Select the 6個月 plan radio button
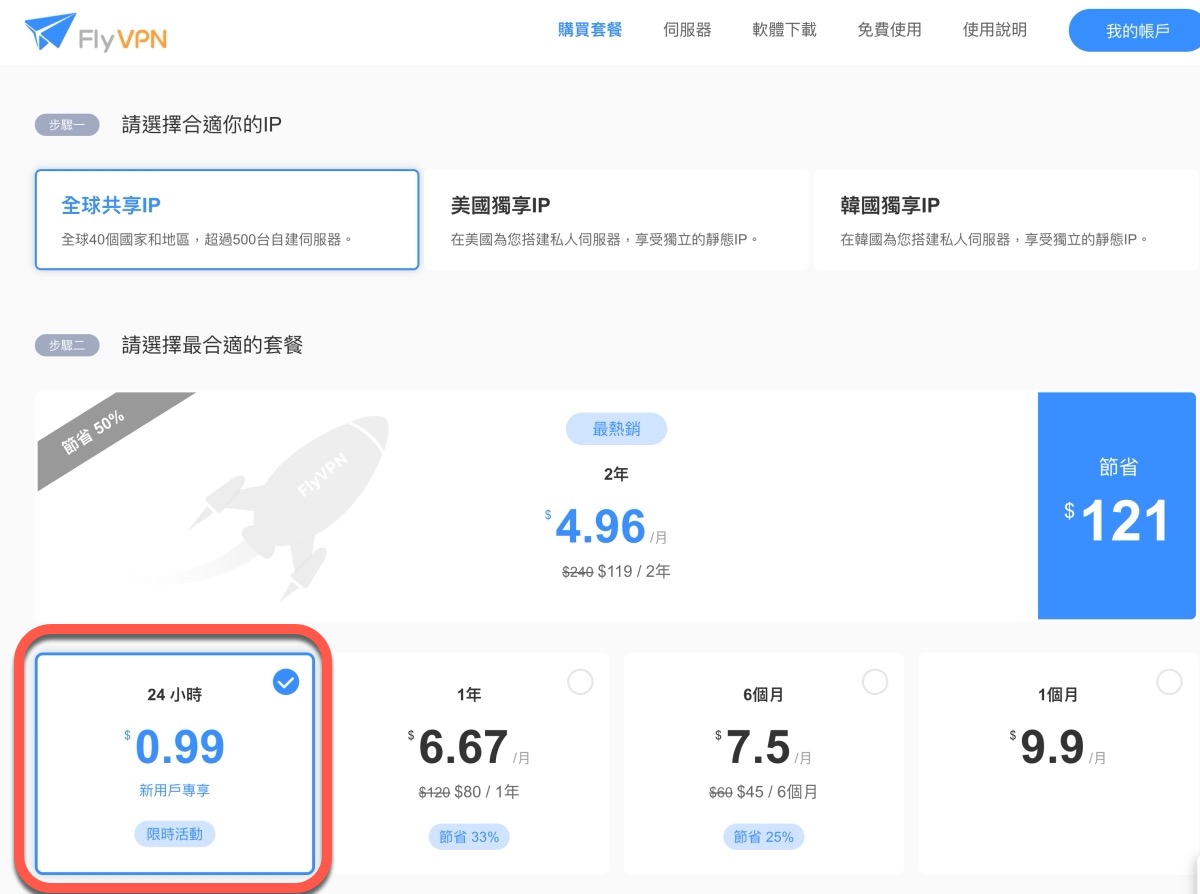1200x894 pixels. (x=875, y=682)
